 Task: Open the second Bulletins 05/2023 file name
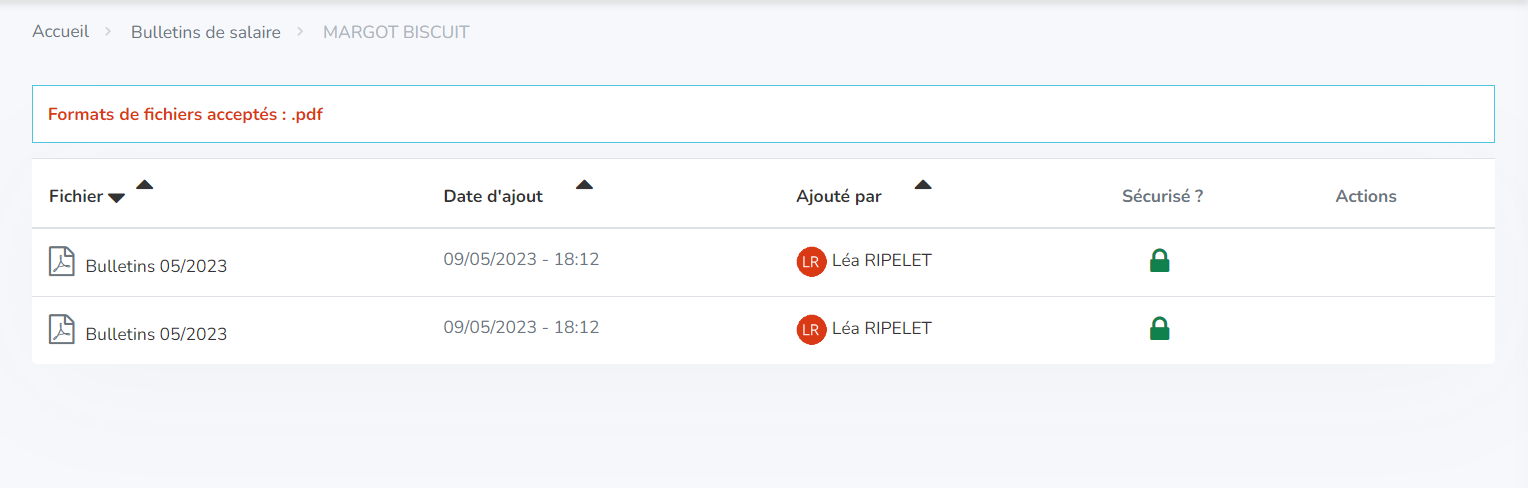[x=156, y=334]
